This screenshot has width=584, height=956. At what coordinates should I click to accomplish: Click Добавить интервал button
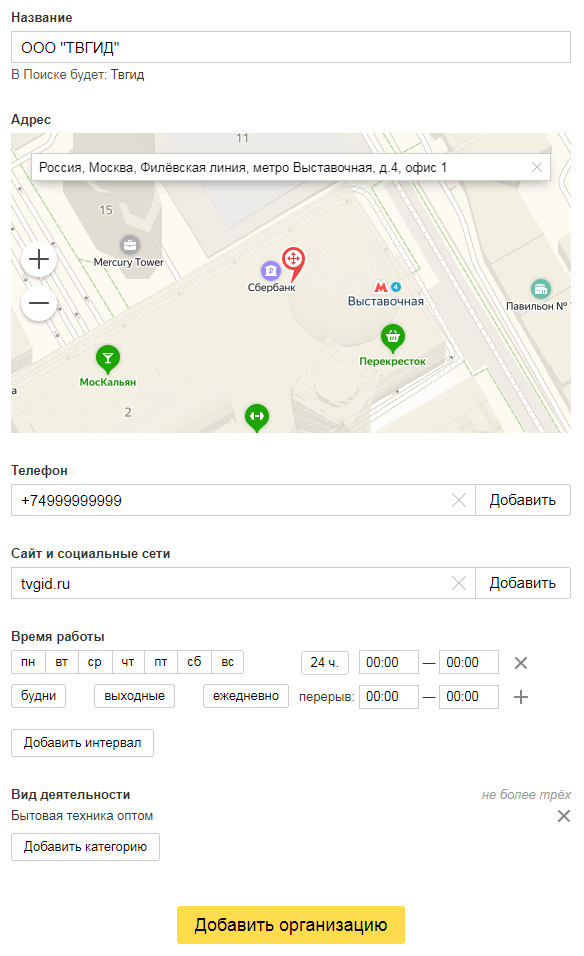82,743
